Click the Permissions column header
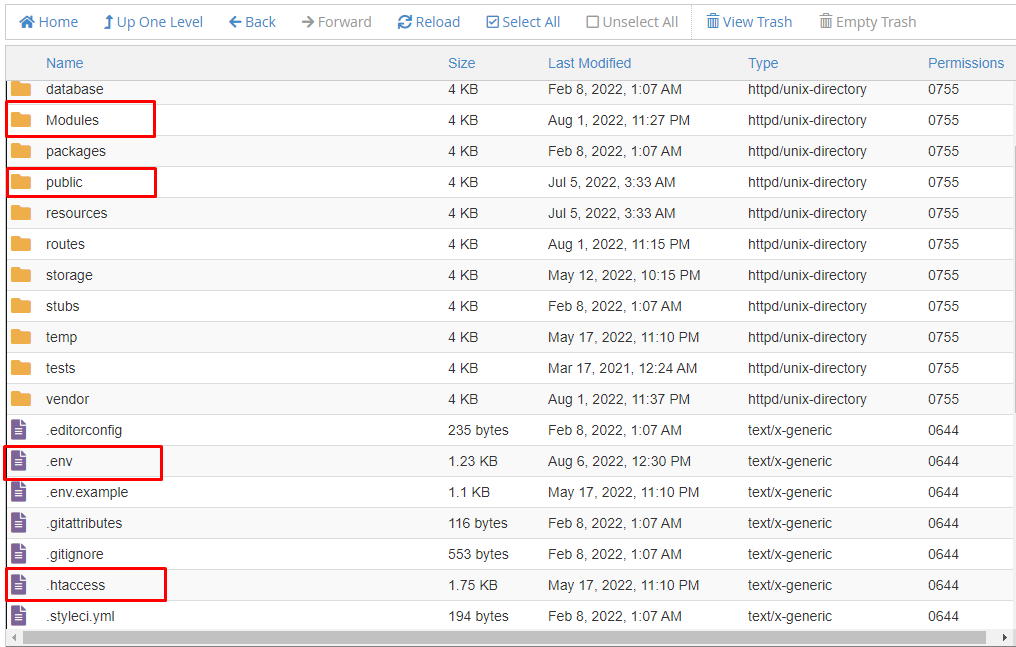Screen dimensions: 1016x647 click(965, 63)
